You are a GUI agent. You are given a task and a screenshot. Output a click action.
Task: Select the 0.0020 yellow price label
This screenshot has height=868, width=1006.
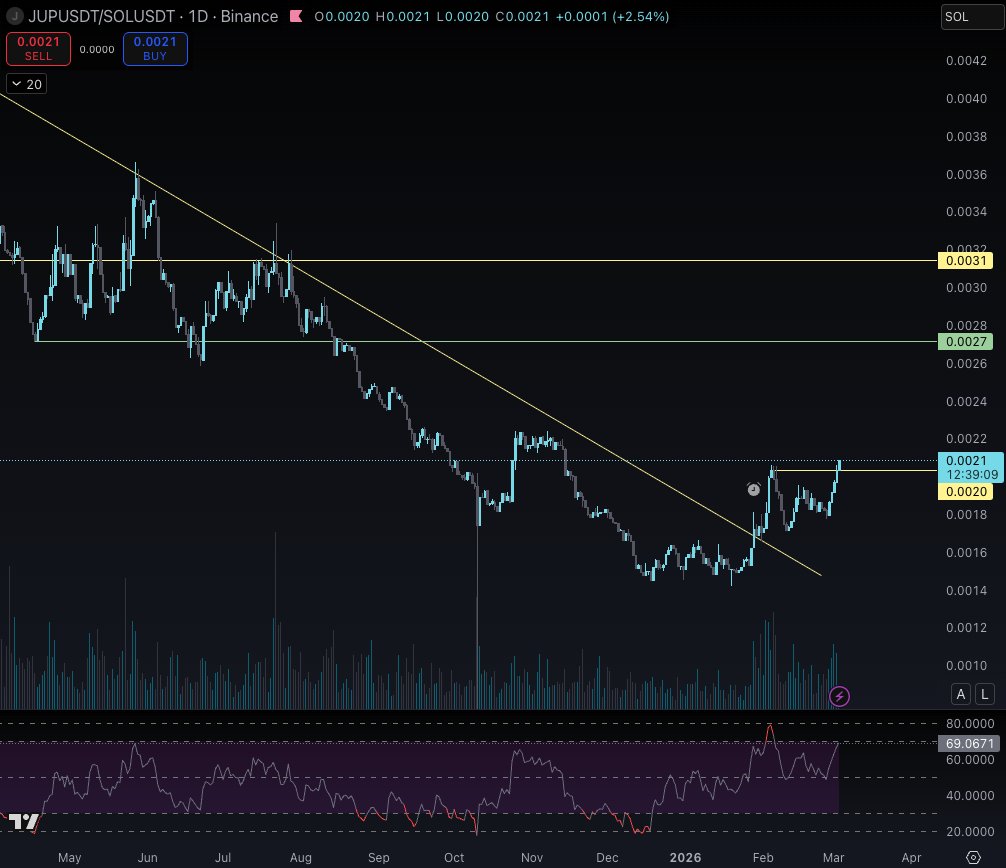966,491
